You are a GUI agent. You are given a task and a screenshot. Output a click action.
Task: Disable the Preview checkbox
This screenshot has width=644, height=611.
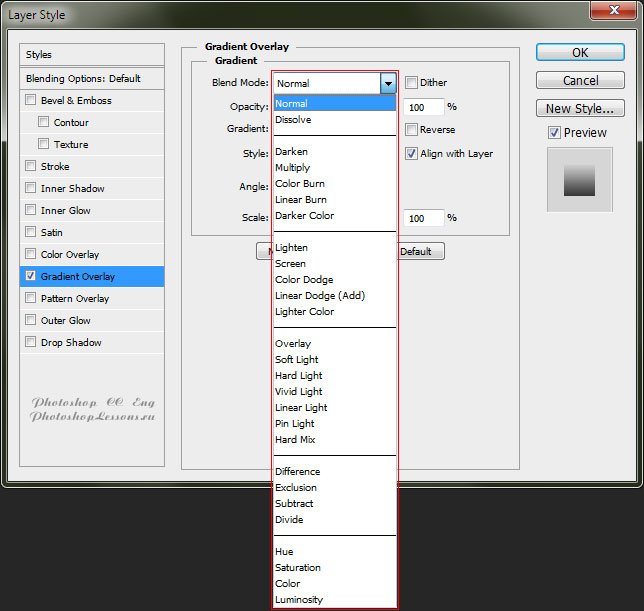click(x=554, y=133)
